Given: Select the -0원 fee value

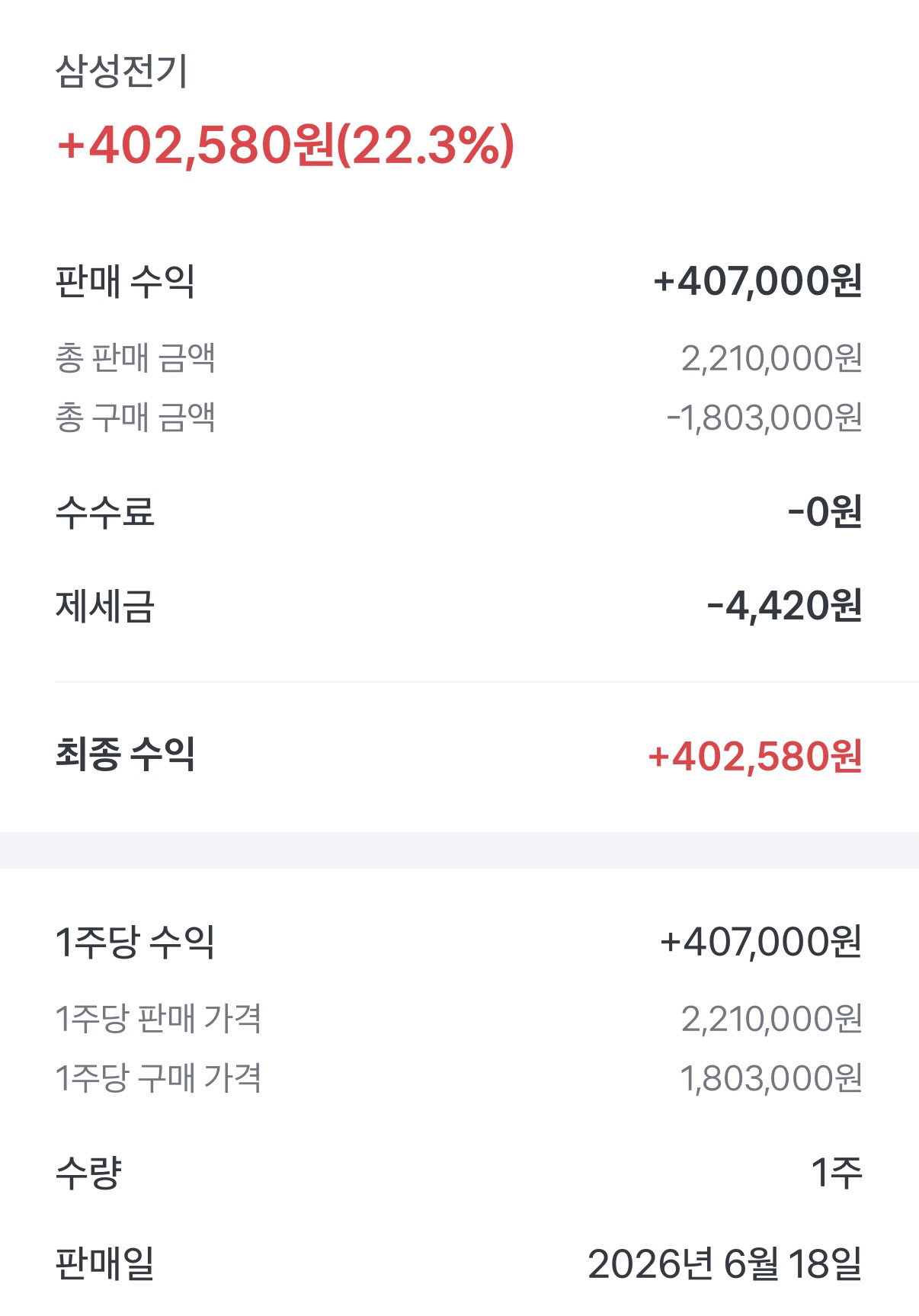Looking at the screenshot, I should pyautogui.click(x=825, y=511).
